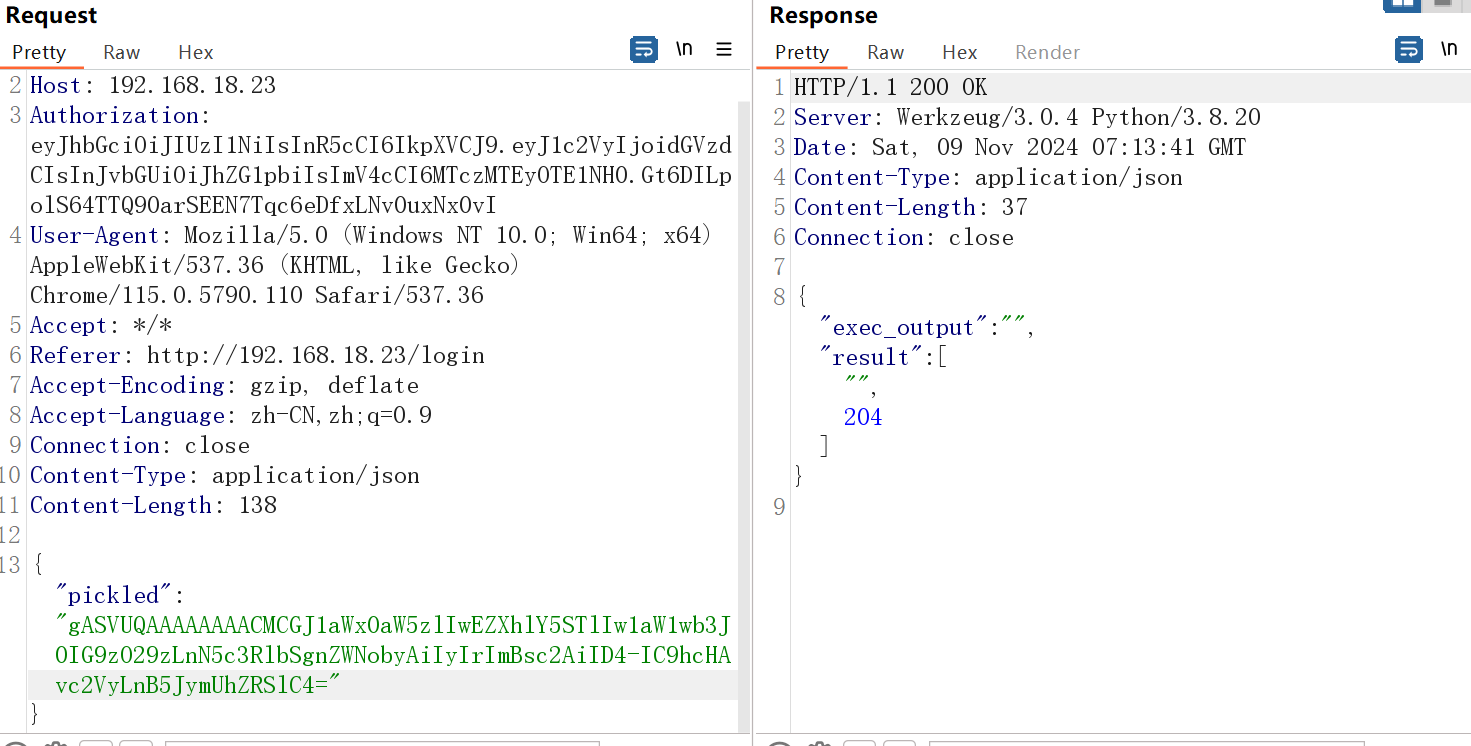The image size is (1471, 746).
Task: Click the Request panel vertical scrollbar
Action: point(743,416)
